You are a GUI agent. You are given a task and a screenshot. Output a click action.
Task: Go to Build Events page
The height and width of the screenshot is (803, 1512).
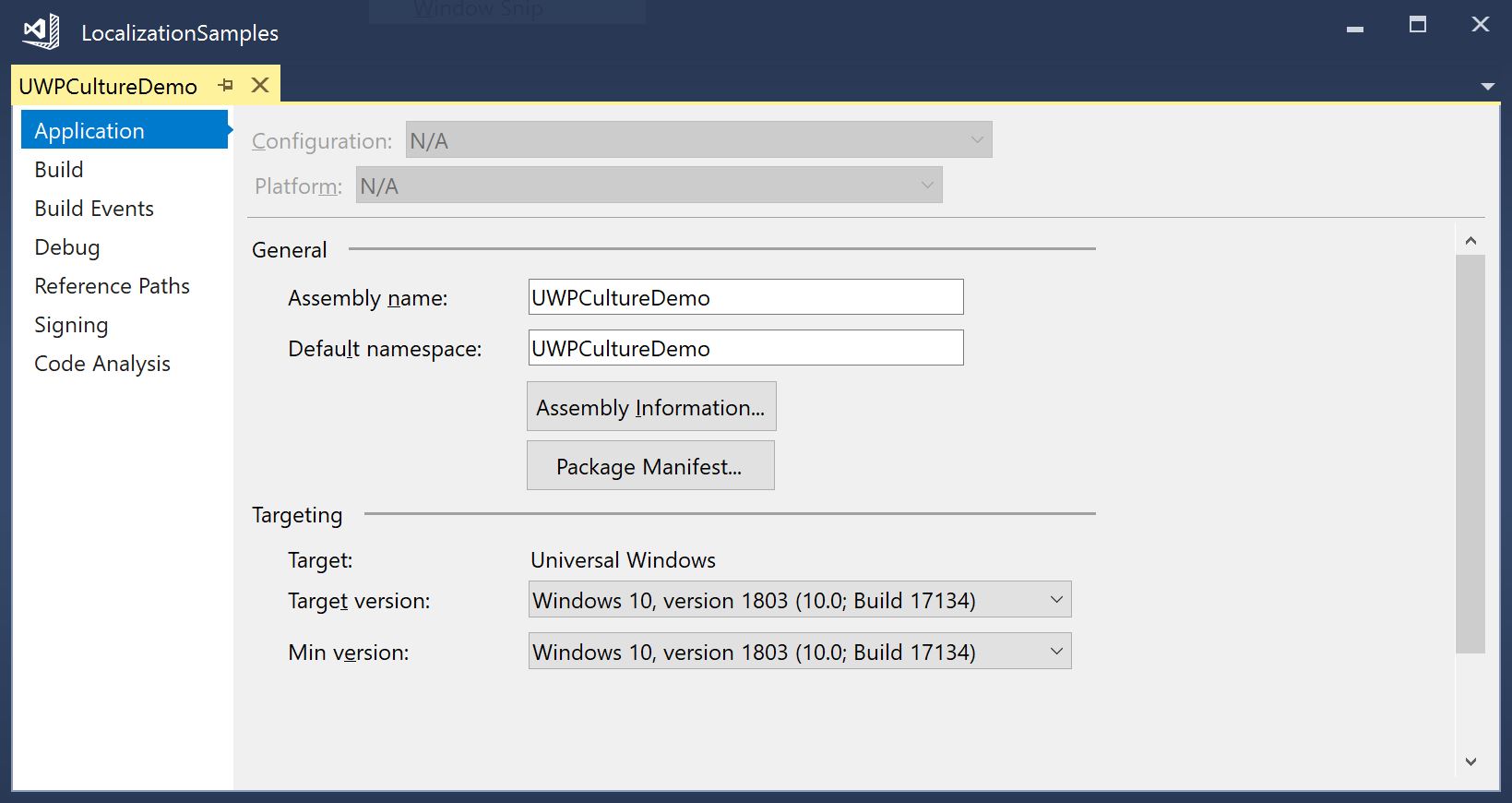94,209
